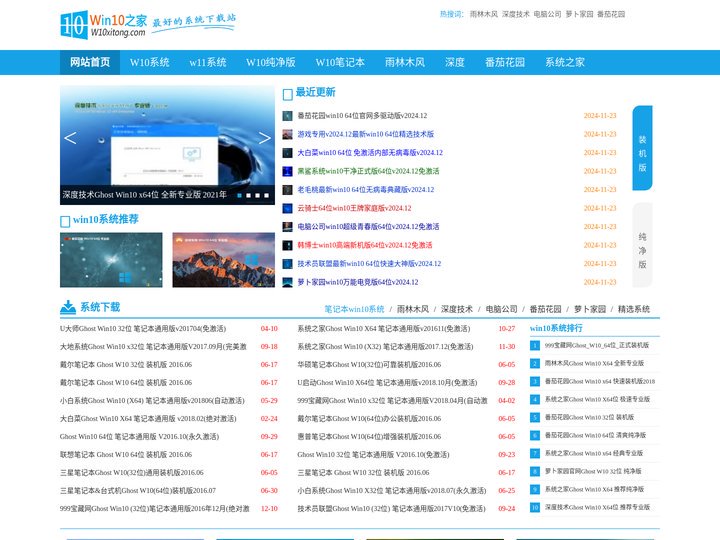720x540 pixels.
Task: Open 999宝藏网Ghost_W10_64位_正式装机版 ranking link
Action: pos(597,345)
